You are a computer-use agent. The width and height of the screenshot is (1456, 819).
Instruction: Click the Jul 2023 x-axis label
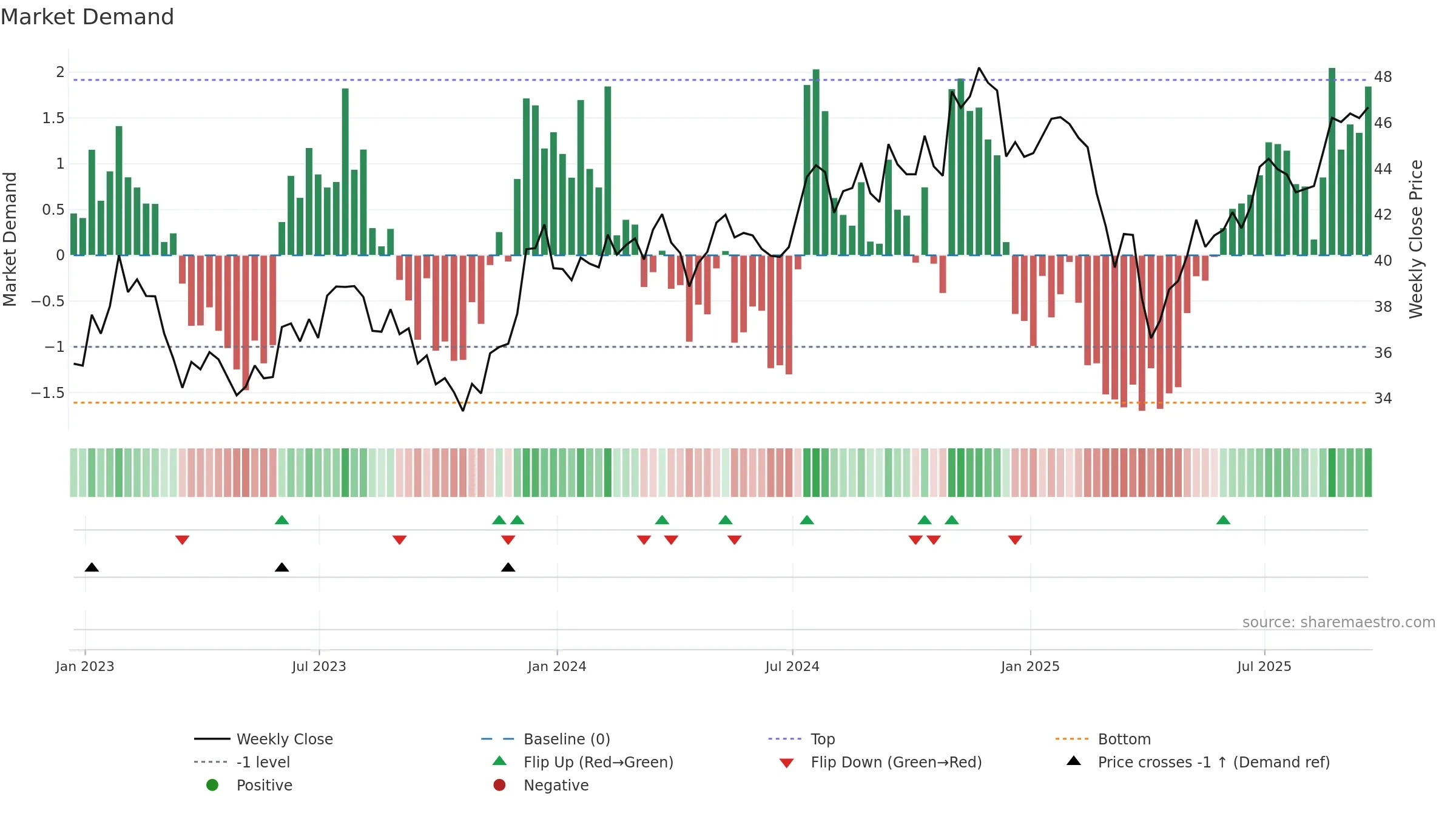319,666
